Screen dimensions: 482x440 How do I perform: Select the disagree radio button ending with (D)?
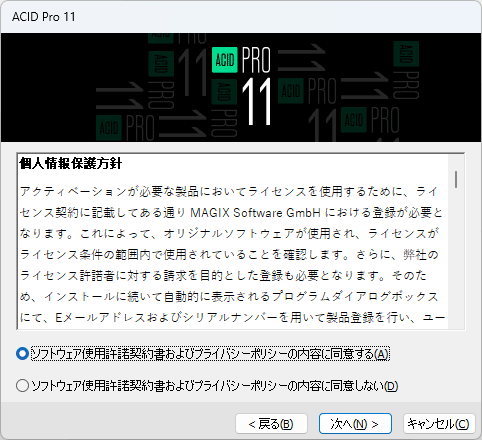pyautogui.click(x=22, y=386)
